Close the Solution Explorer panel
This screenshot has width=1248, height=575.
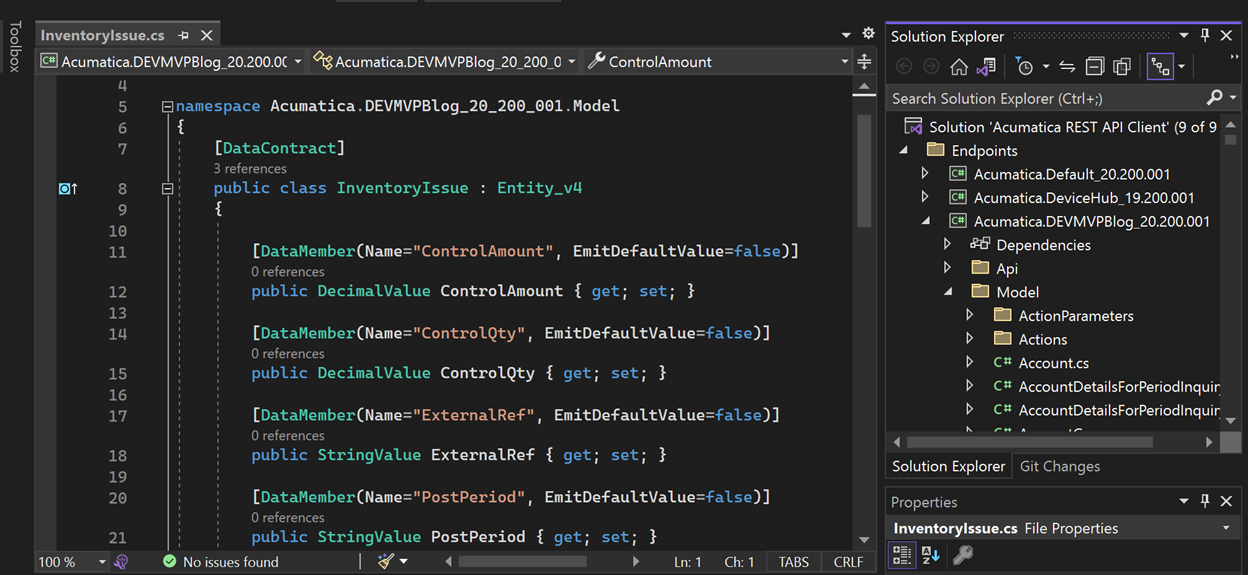(1228, 36)
